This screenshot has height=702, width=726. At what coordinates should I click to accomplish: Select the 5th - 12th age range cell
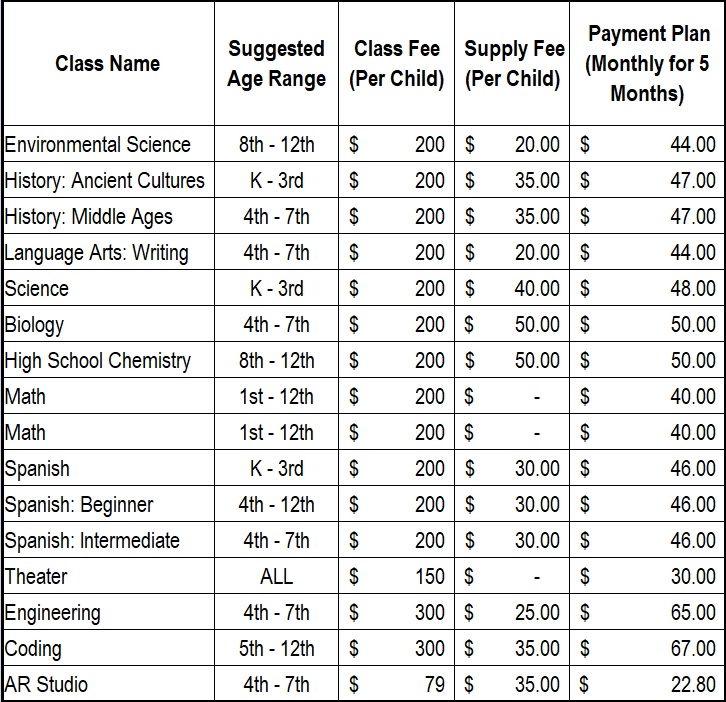coord(276,648)
